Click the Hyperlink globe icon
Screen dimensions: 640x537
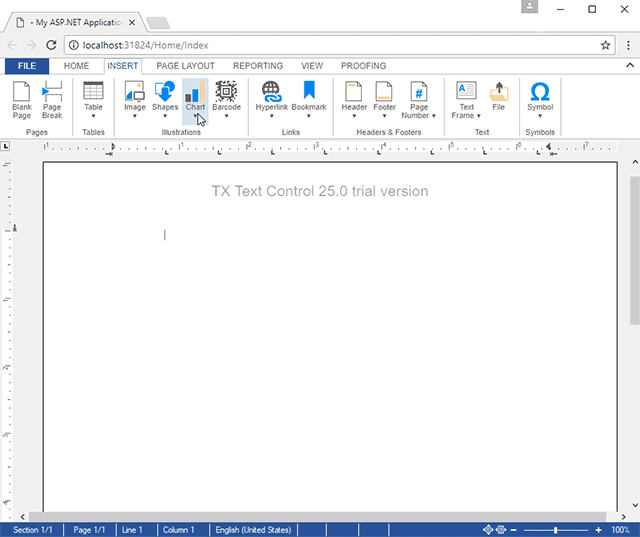click(x=271, y=91)
